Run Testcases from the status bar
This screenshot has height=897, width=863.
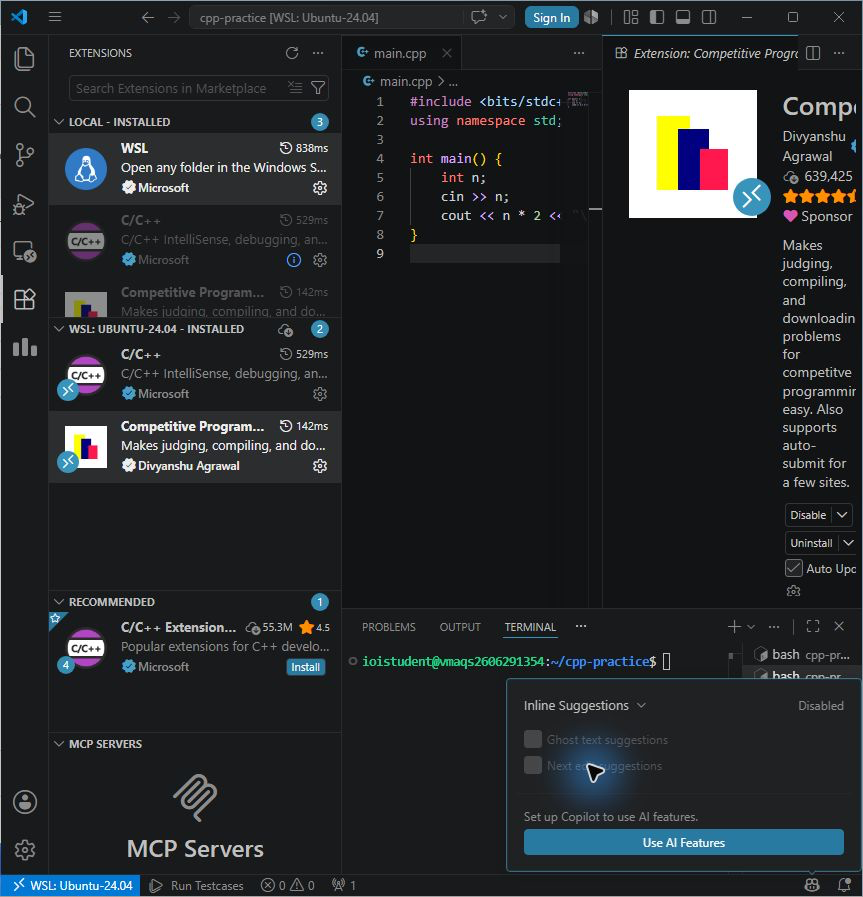(x=196, y=886)
